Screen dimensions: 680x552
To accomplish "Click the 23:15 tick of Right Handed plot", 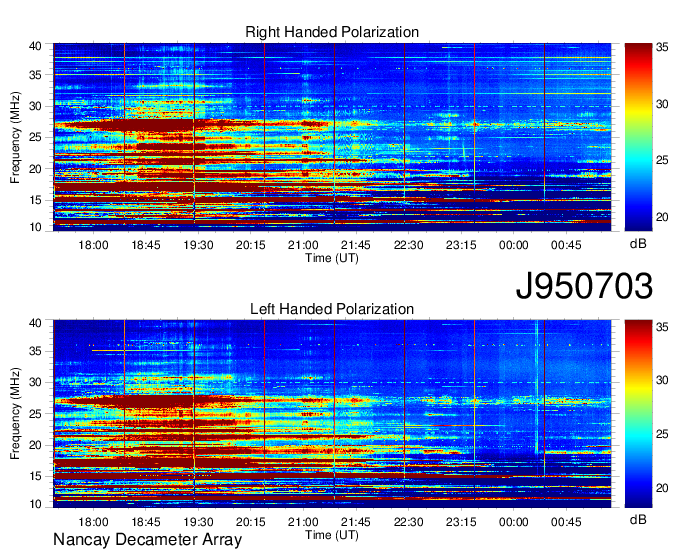I will (x=461, y=245).
